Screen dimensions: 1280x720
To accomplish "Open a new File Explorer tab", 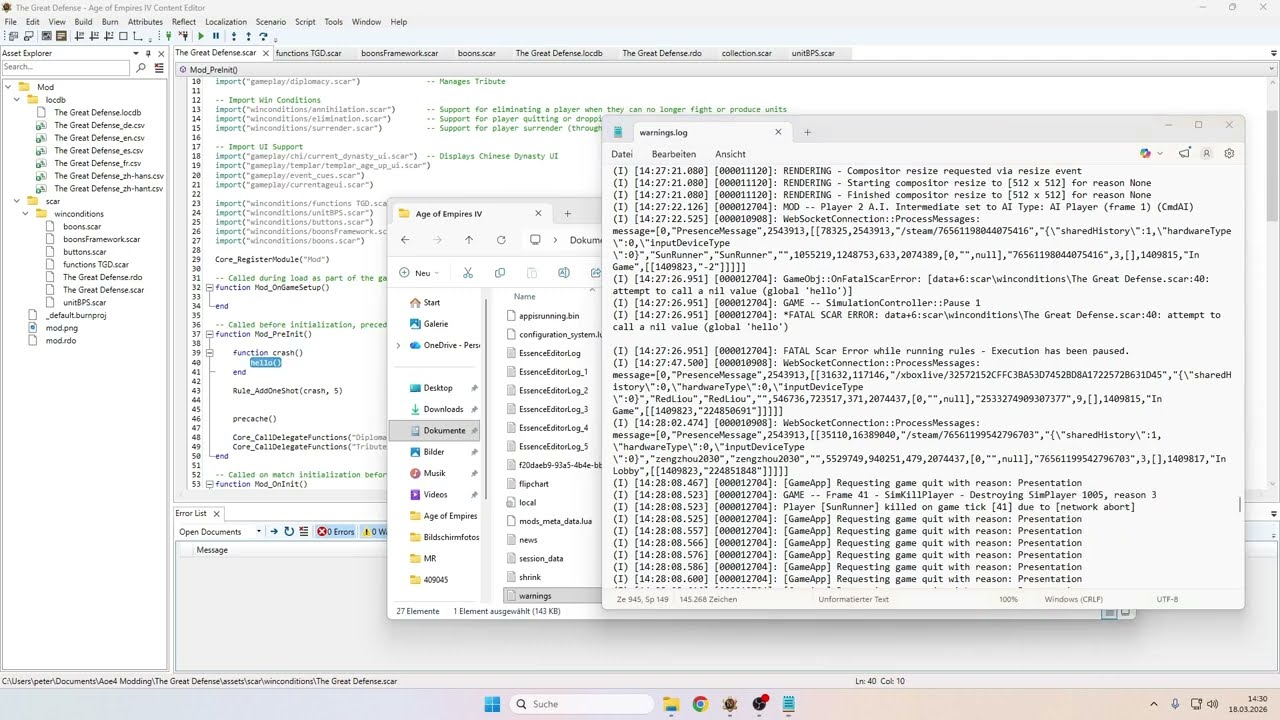I will (567, 213).
